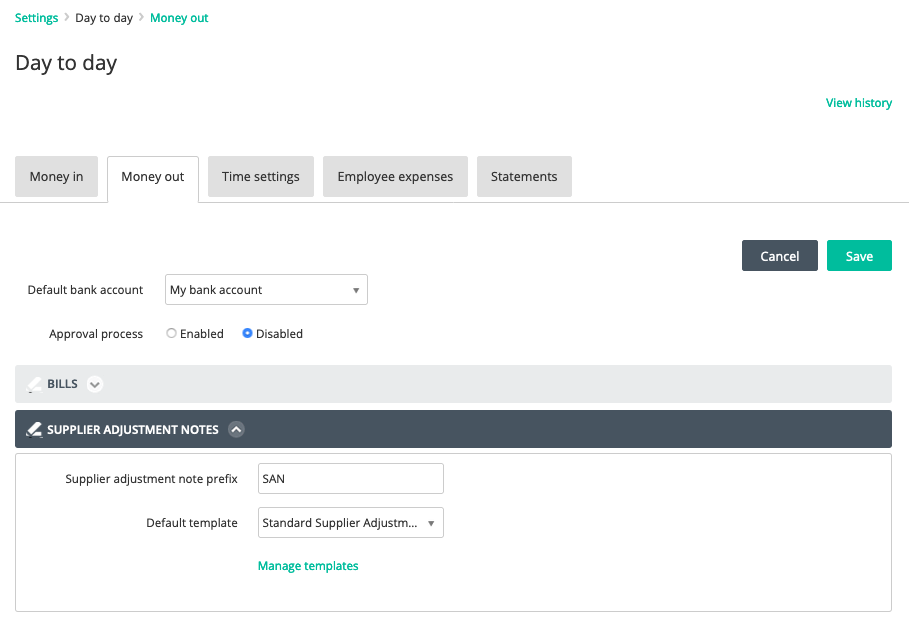
Task: Open the Employee expenses tab
Action: point(395,176)
